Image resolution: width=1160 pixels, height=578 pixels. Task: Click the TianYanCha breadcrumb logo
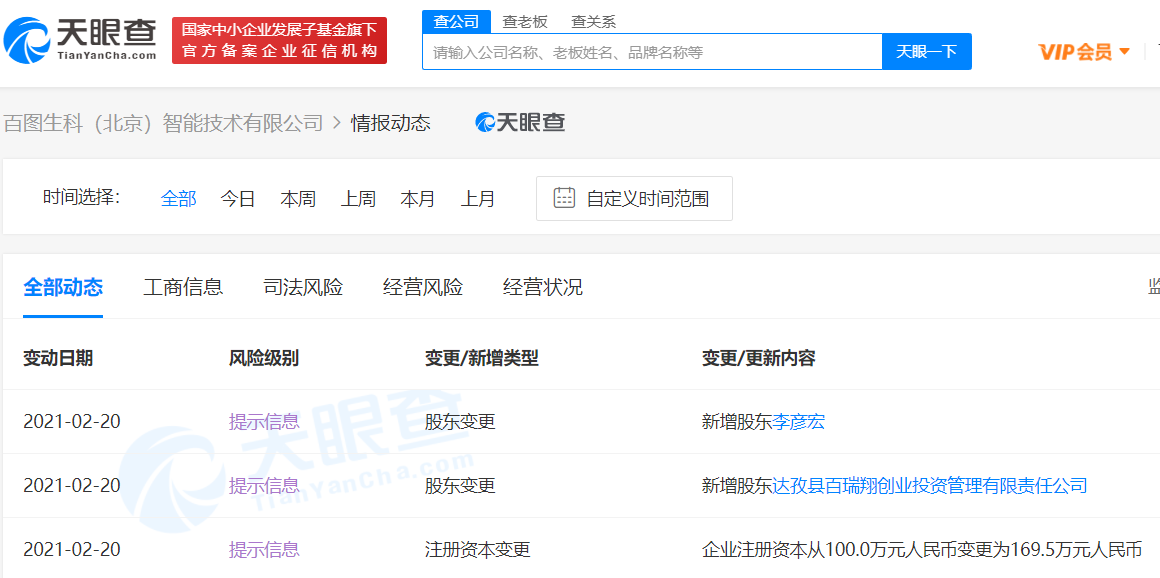point(520,123)
